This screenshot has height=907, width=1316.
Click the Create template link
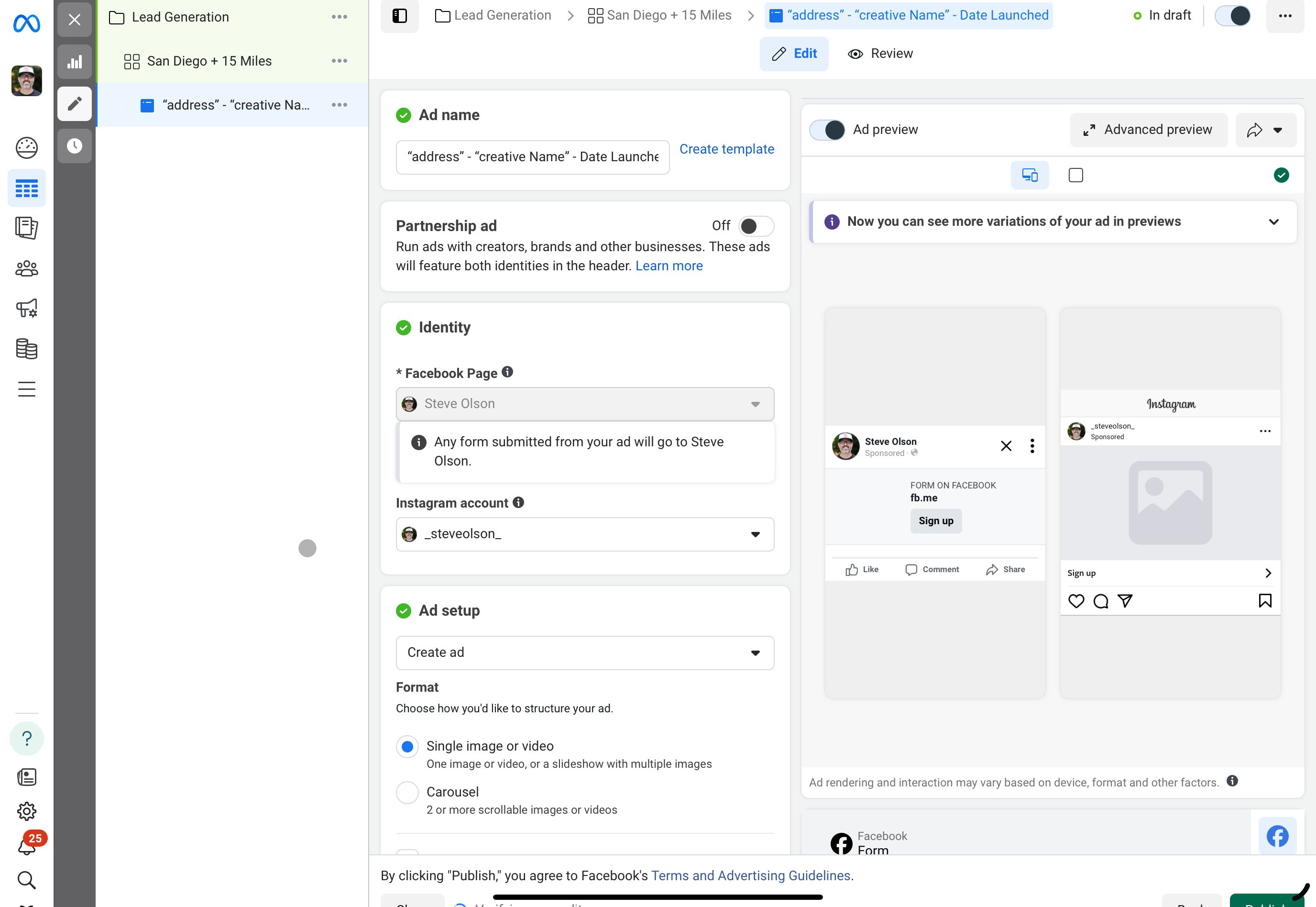[x=726, y=149]
